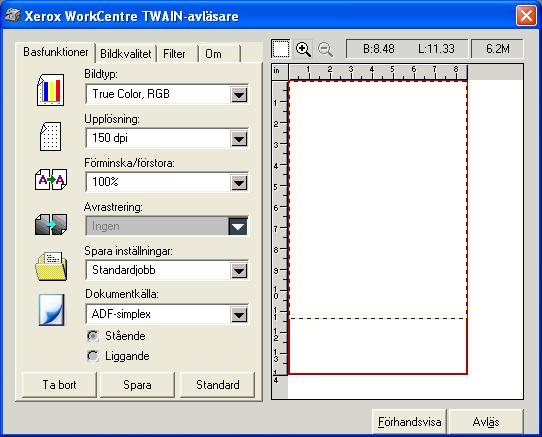Click the Ta bort button
Viewport: 542px width, 437px height.
[x=59, y=385]
